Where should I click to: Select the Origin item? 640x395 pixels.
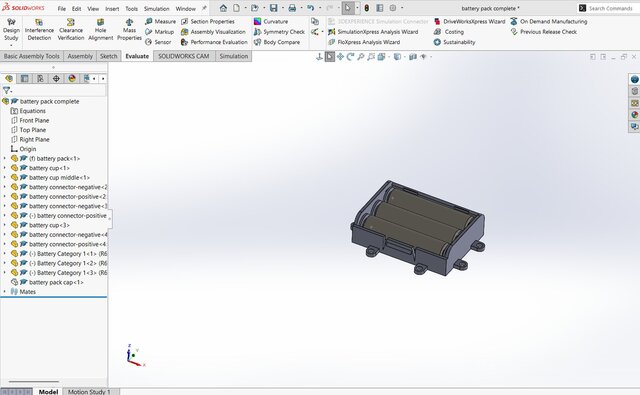tap(27, 149)
